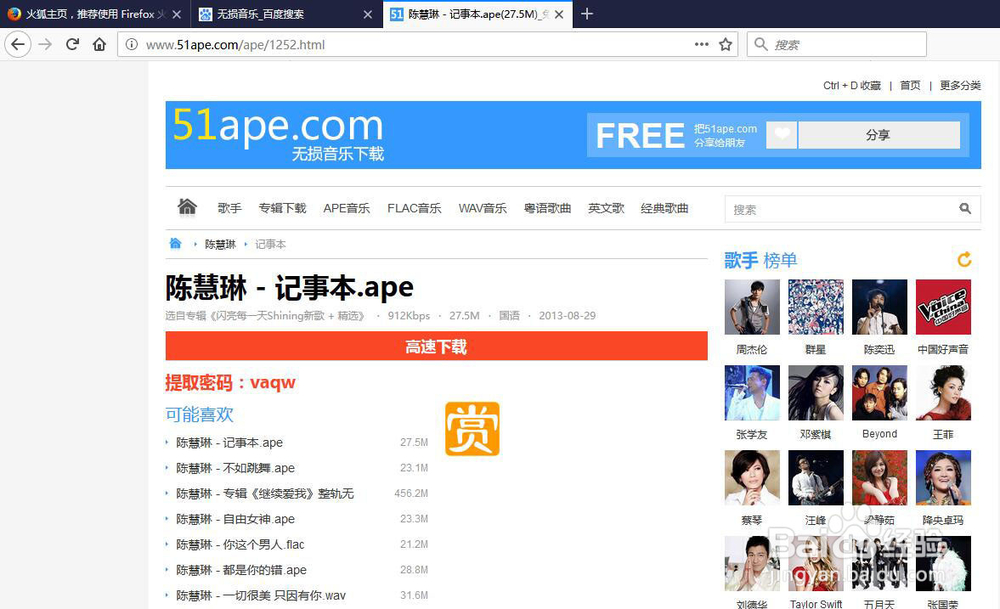Click the breadcrumb home icon

tap(175, 243)
